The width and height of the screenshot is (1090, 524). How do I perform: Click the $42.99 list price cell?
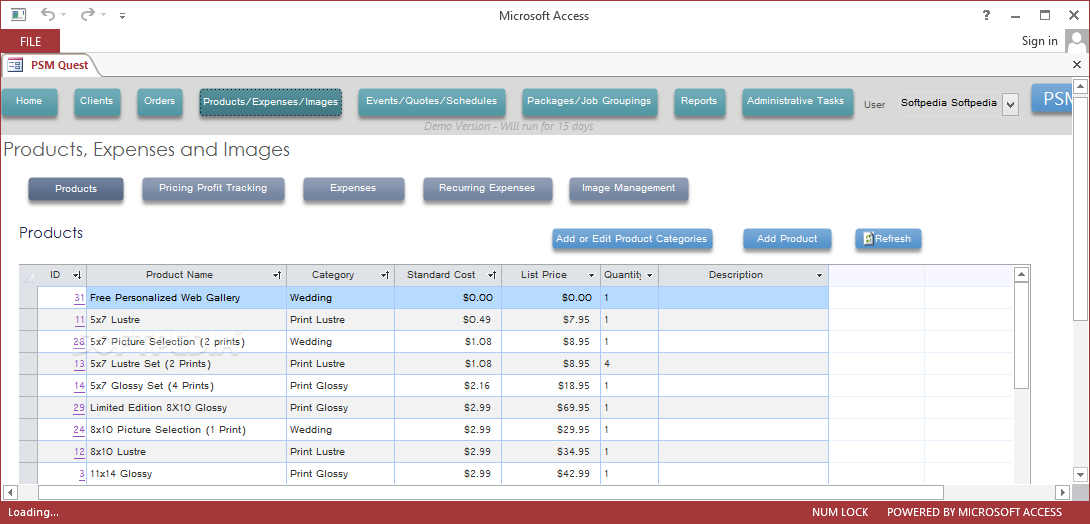coord(551,474)
